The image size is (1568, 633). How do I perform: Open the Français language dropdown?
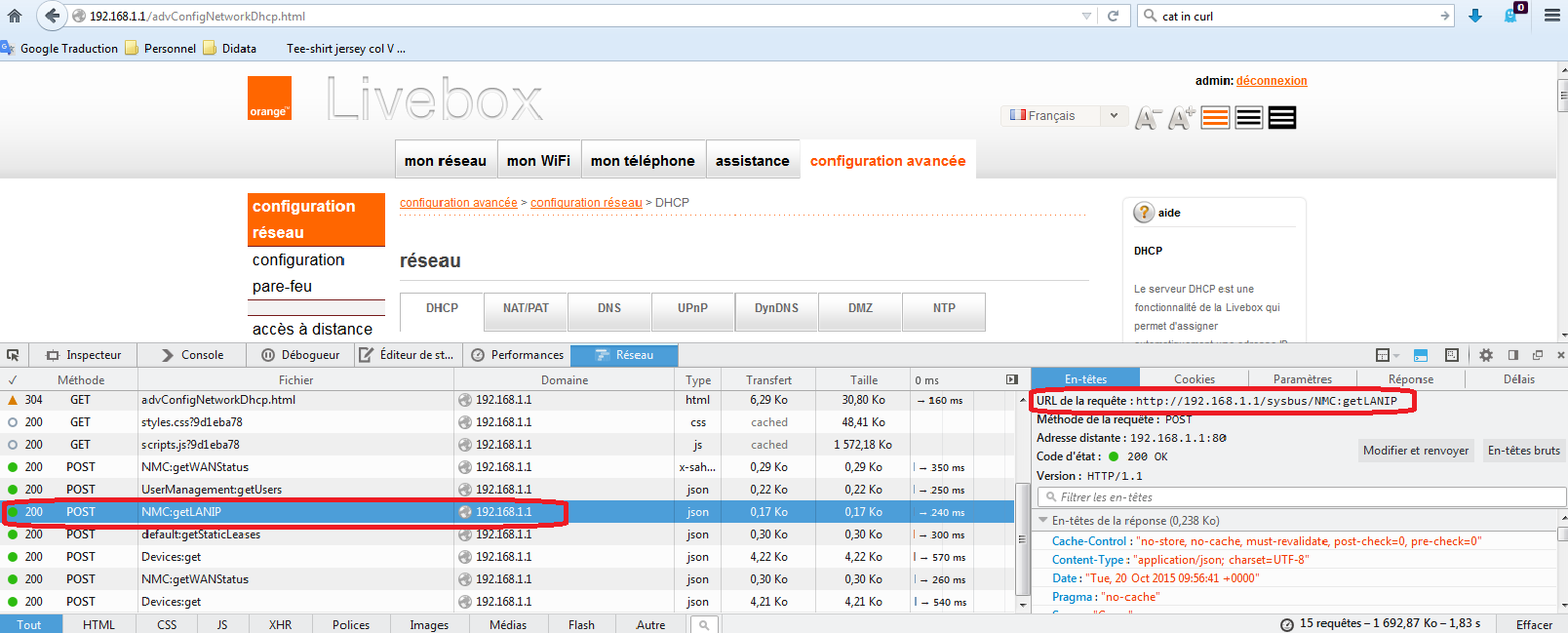(x=1065, y=115)
